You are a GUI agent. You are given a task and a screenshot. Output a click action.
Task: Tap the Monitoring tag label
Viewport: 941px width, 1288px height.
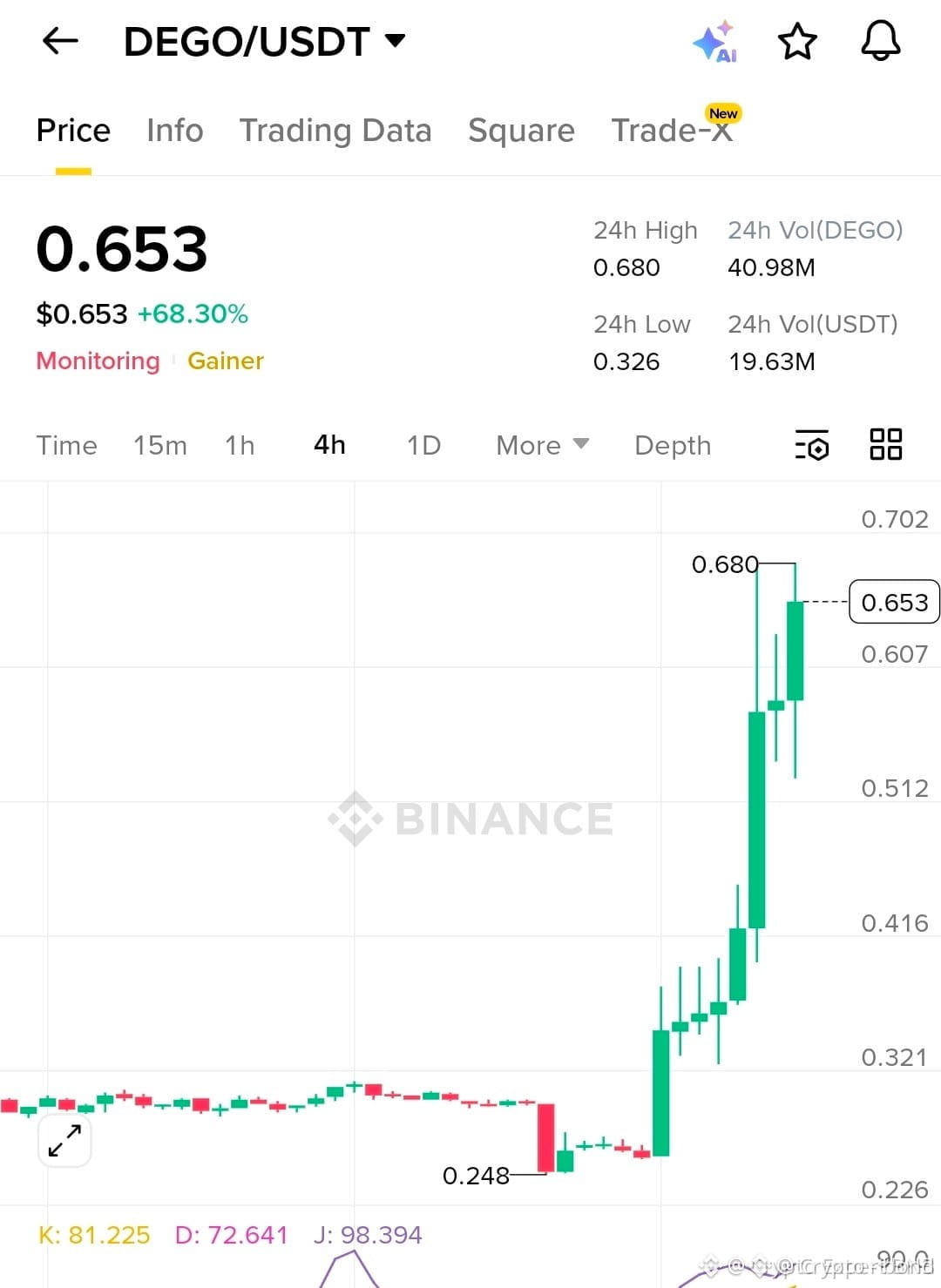click(98, 361)
